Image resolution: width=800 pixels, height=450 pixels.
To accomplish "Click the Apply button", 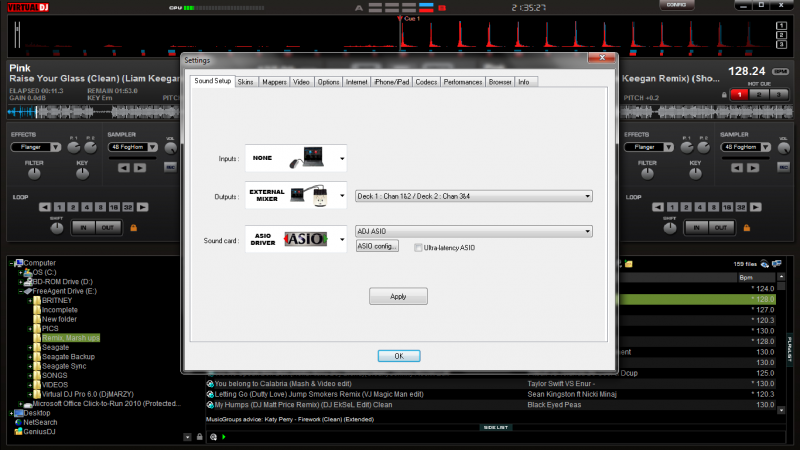I will 398,296.
